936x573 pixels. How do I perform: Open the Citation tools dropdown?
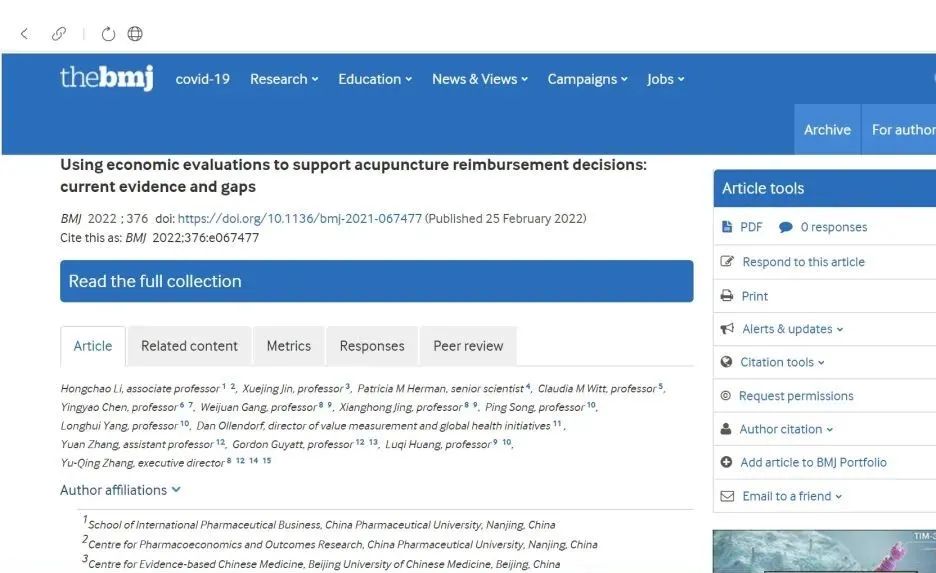pyautogui.click(x=782, y=362)
